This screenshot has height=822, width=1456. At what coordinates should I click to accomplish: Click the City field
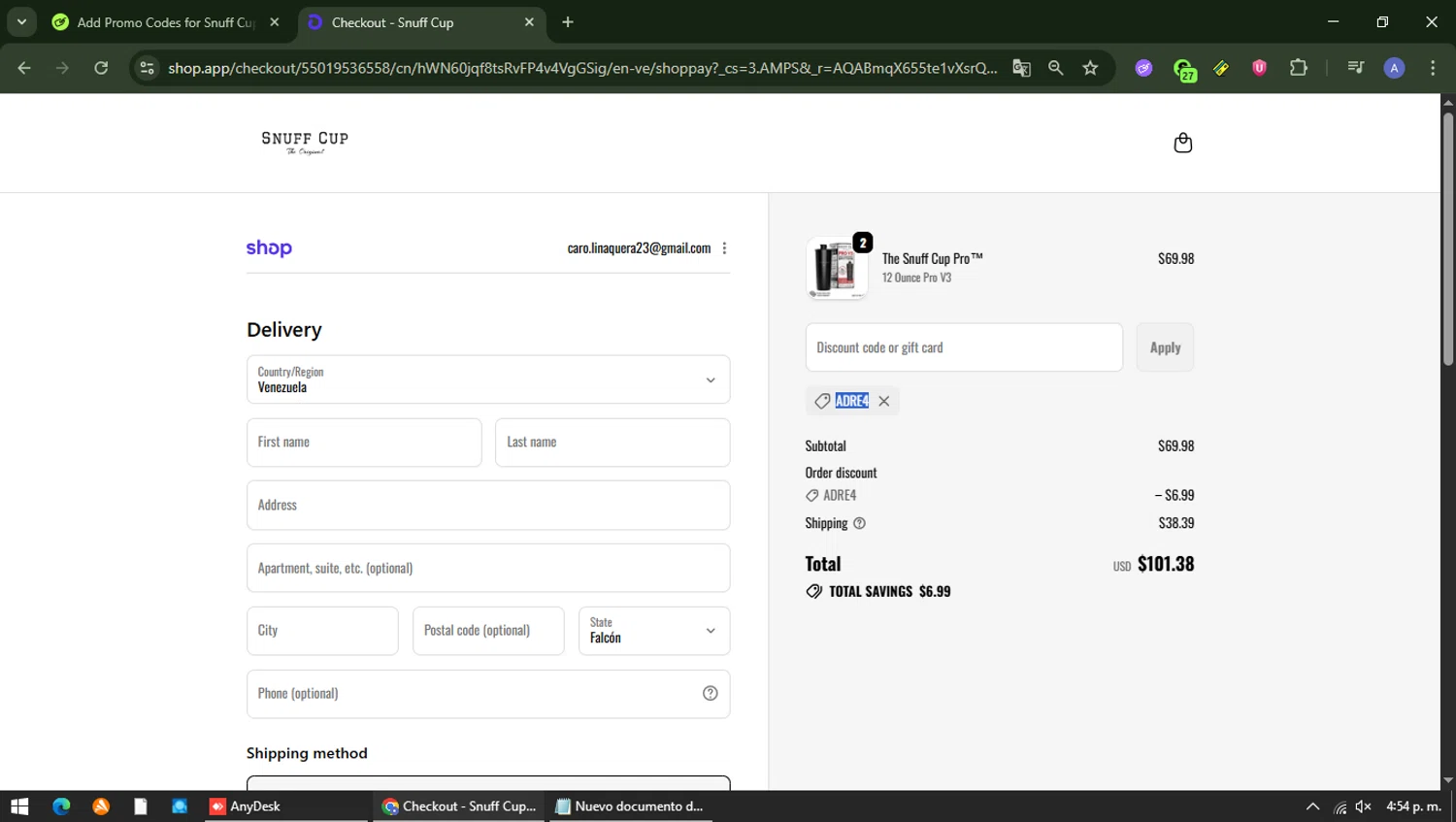322,631
